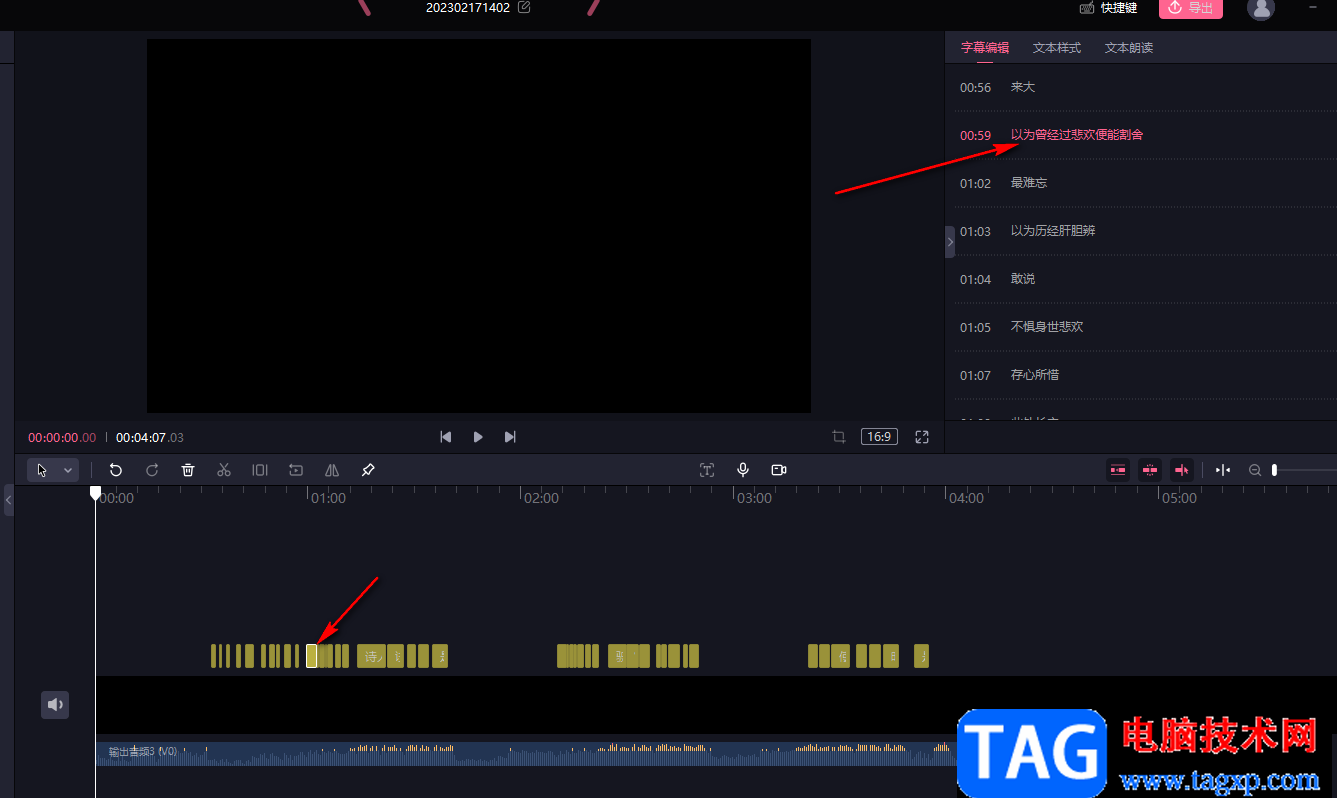
Task: Collapse the right subtitle panel arrow
Action: pyautogui.click(x=950, y=242)
